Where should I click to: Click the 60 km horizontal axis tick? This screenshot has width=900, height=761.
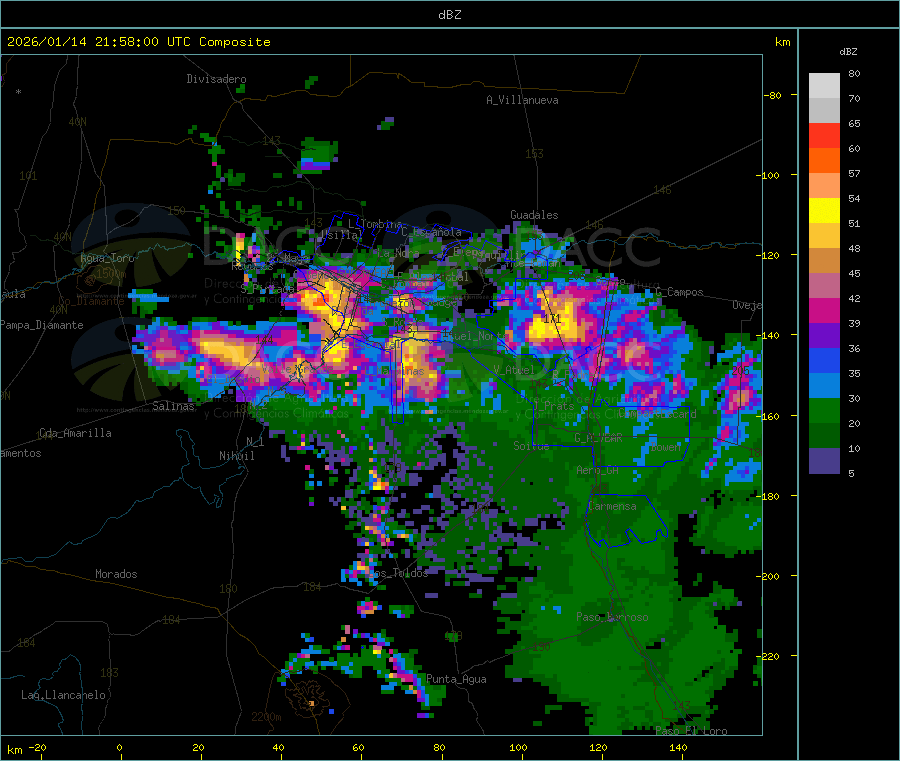[x=358, y=747]
